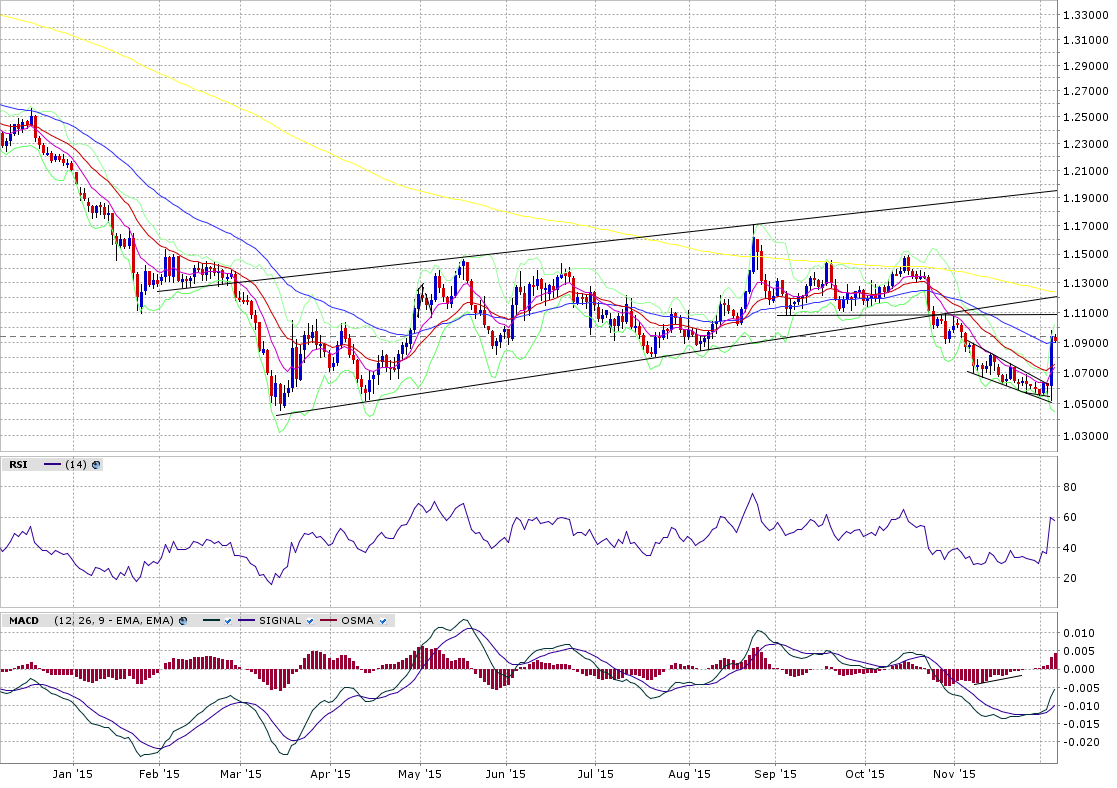
Task: Click the Jan '15 date label
Action: click(71, 774)
